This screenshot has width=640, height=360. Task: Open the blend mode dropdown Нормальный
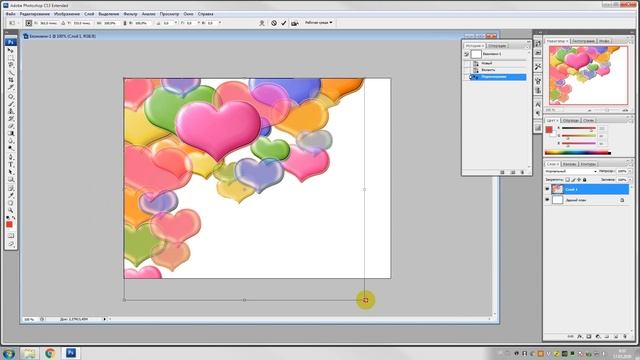click(x=571, y=171)
